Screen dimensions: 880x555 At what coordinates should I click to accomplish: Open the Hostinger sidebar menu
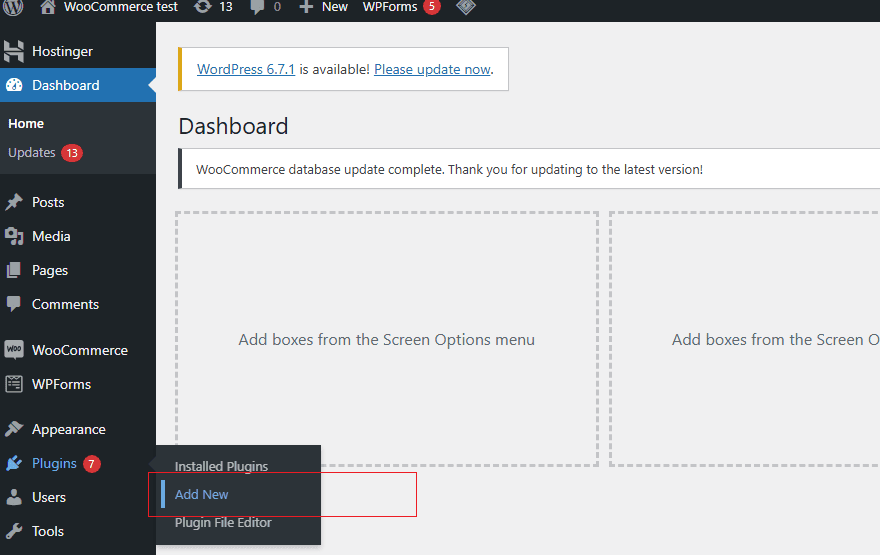(62, 51)
